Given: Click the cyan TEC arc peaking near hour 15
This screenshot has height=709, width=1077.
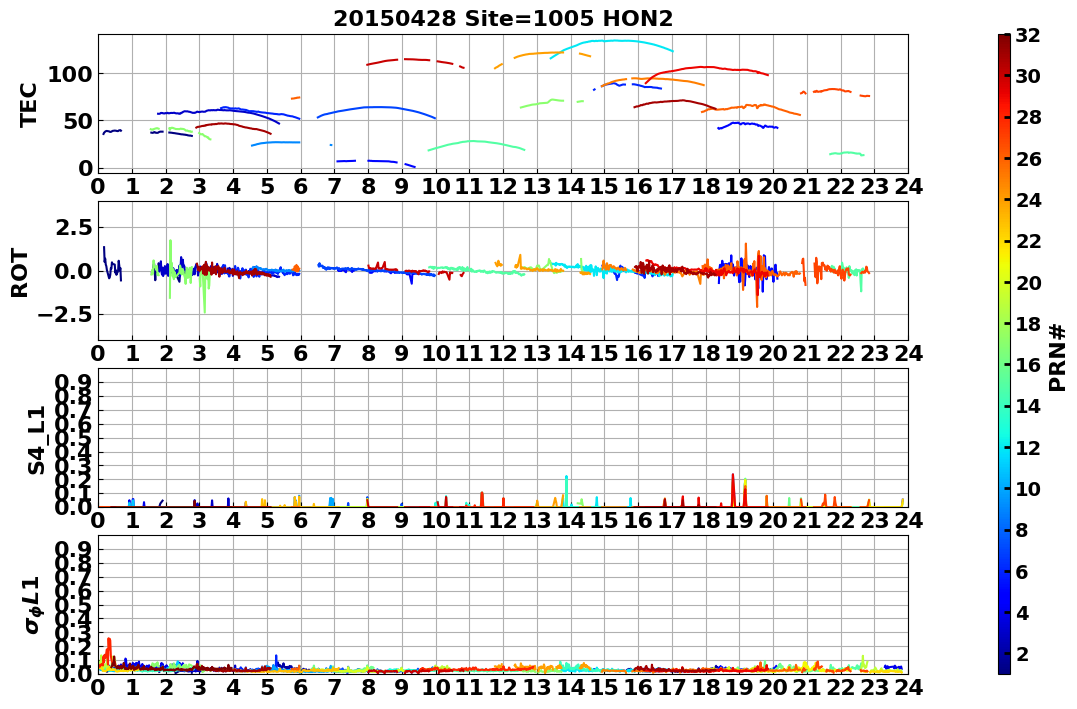Looking at the screenshot, I should 611,41.
